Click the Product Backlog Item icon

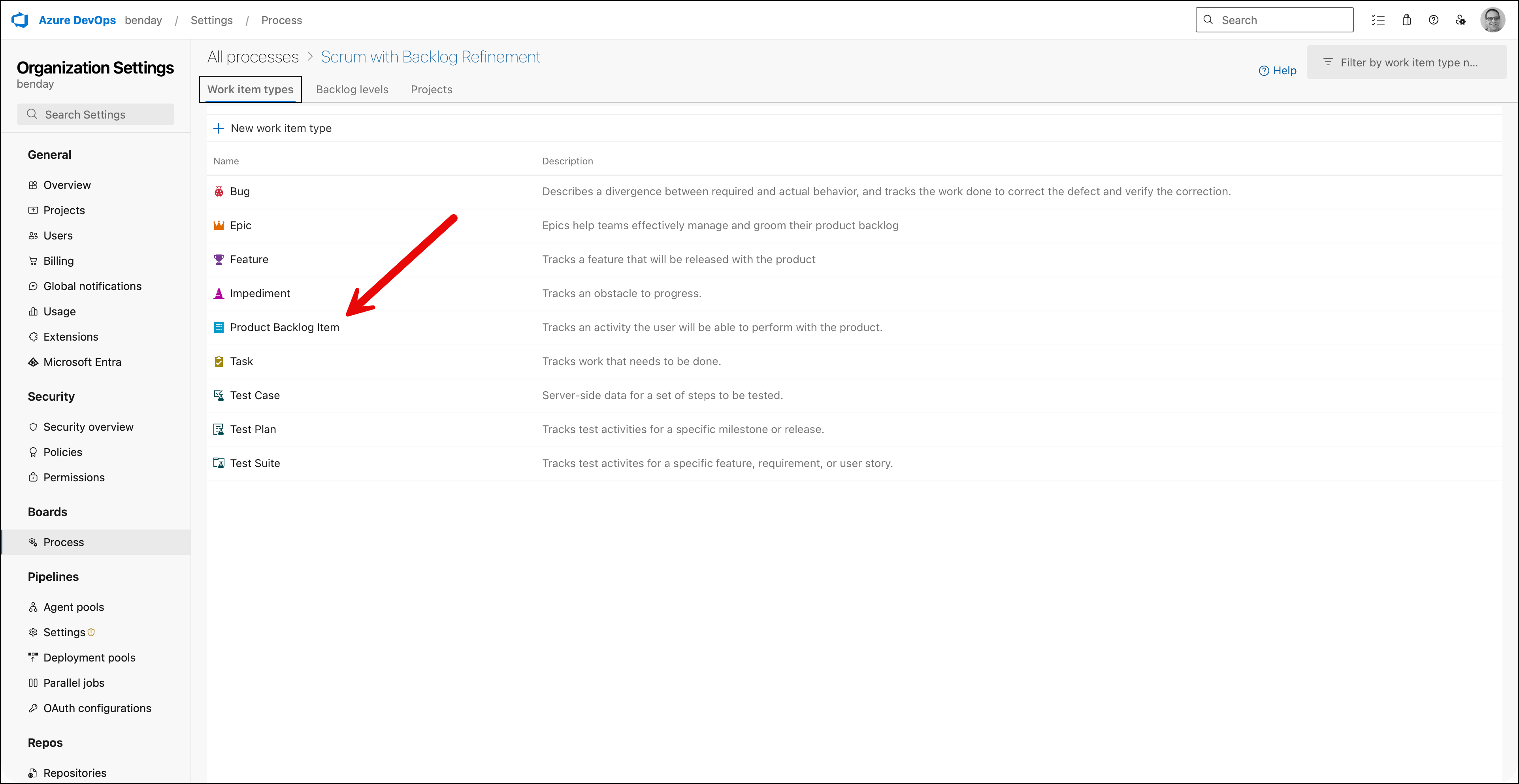[x=218, y=327]
